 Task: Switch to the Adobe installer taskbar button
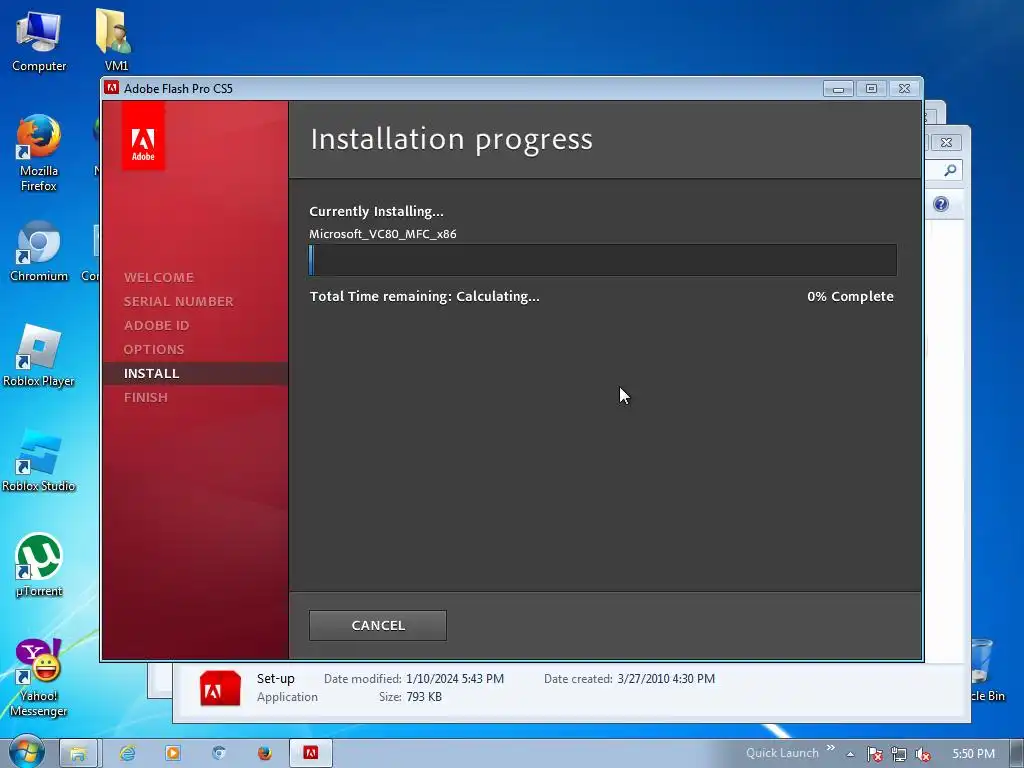pyautogui.click(x=311, y=753)
